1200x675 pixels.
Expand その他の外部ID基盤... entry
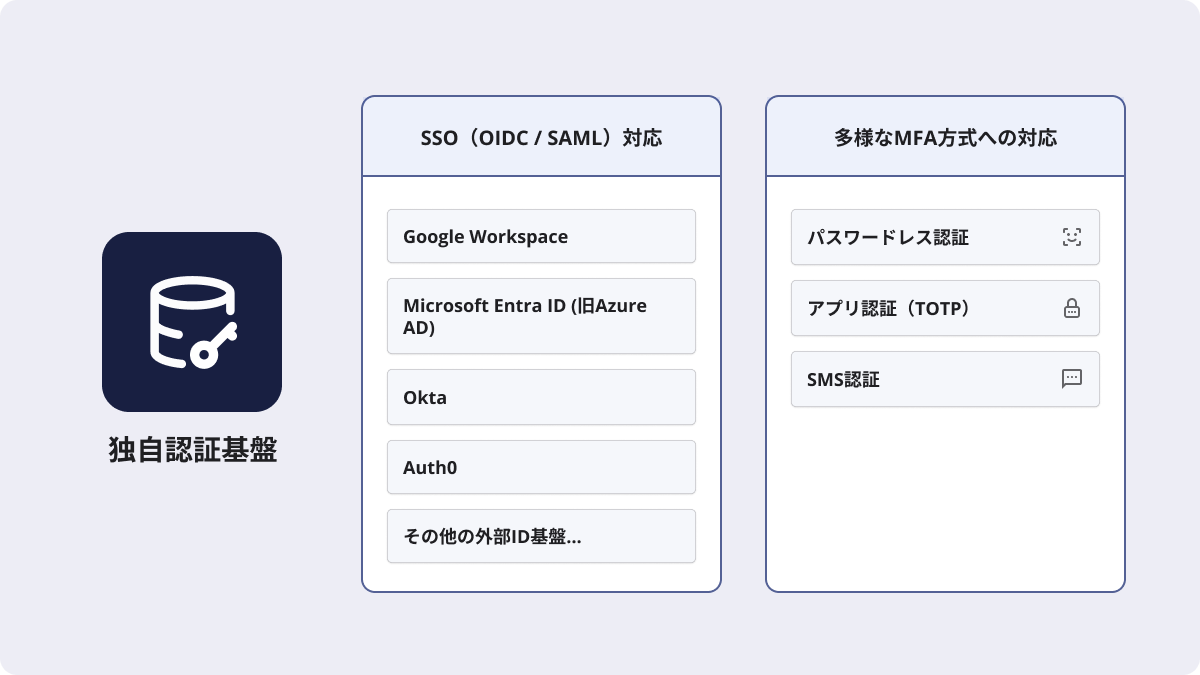pos(541,536)
